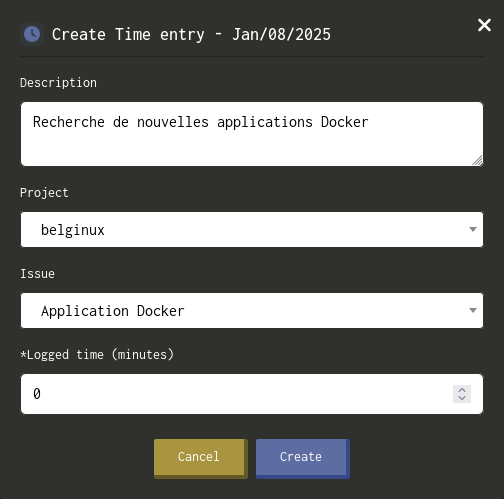Click the arrow icon of the Issue selector
This screenshot has width=504, height=499.
point(473,310)
